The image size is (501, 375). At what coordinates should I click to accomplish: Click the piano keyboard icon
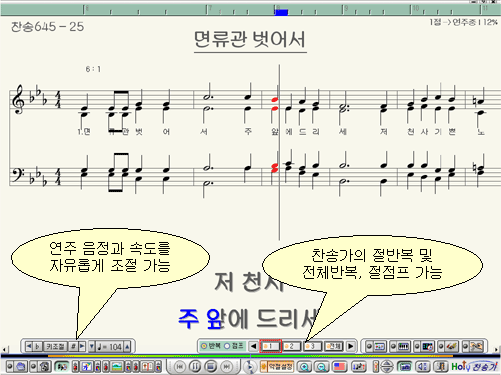(403, 347)
